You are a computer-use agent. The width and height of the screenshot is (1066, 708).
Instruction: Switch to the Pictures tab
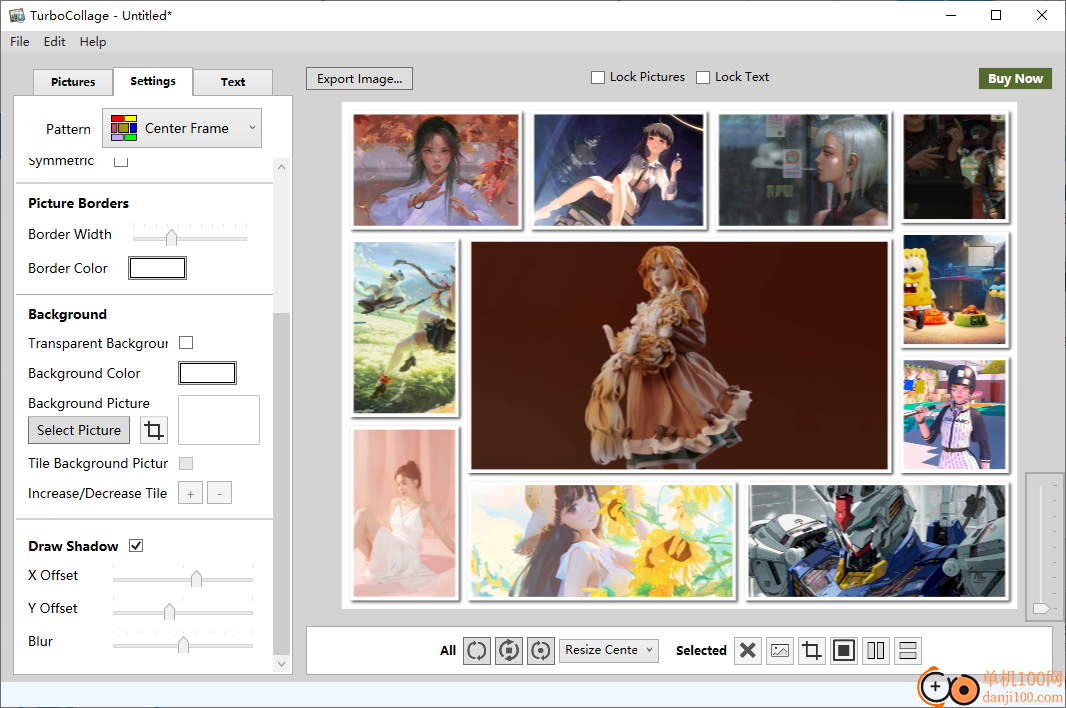pyautogui.click(x=73, y=82)
